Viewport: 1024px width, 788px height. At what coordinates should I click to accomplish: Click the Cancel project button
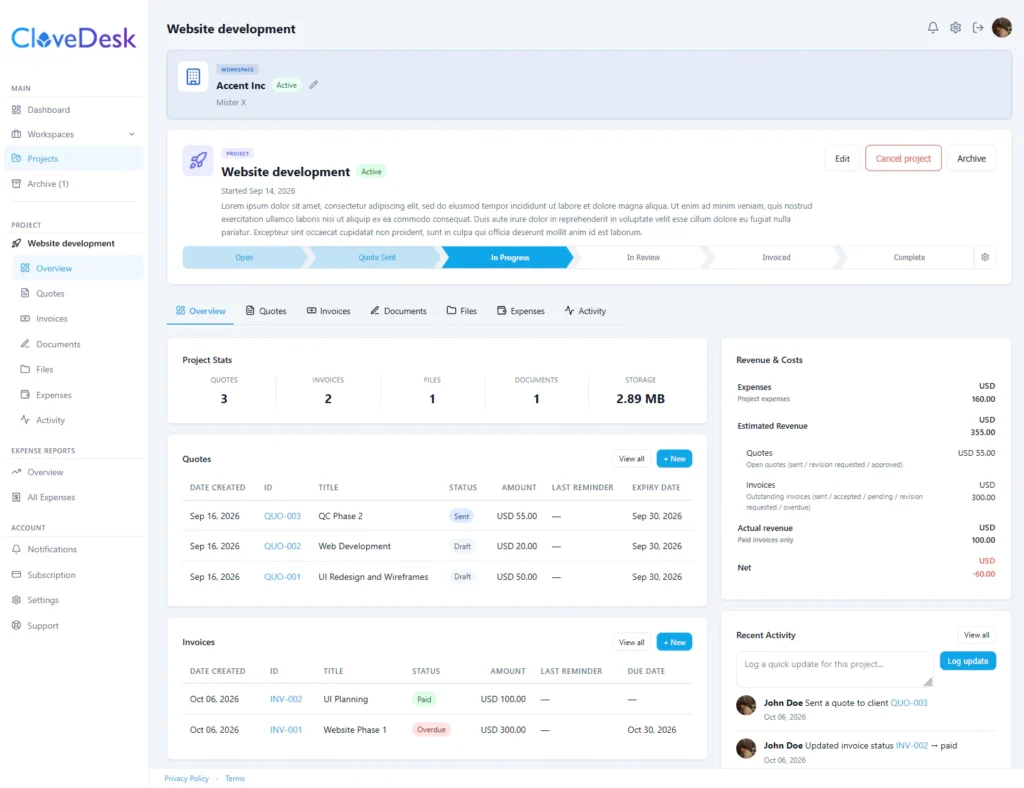[903, 159]
